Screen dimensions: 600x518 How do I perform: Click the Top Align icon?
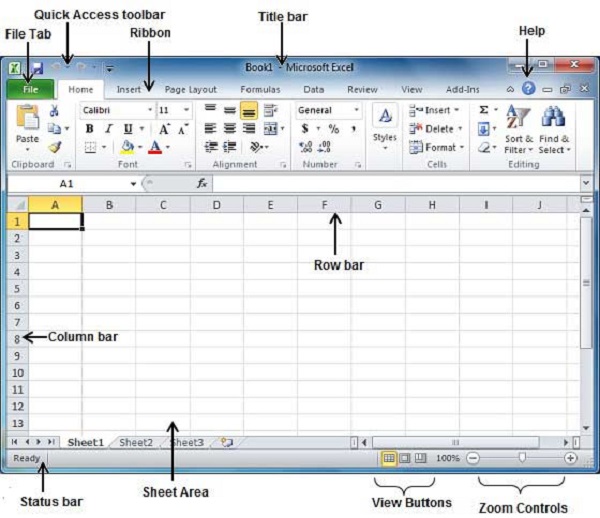coord(210,110)
